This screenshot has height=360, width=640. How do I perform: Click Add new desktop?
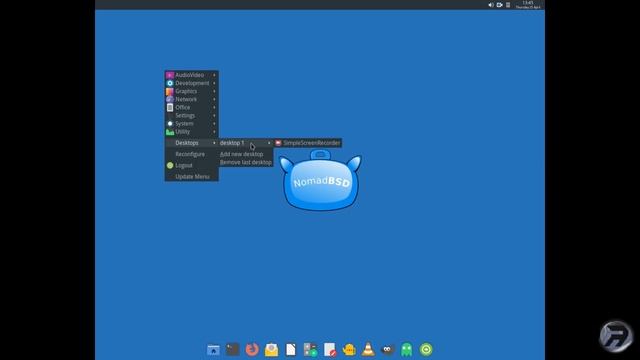click(x=246, y=154)
